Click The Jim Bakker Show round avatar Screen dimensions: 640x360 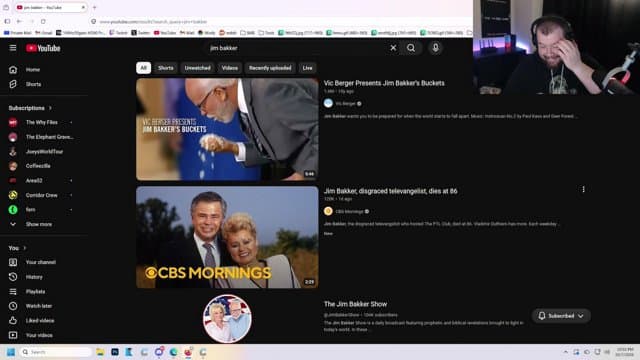tap(227, 318)
